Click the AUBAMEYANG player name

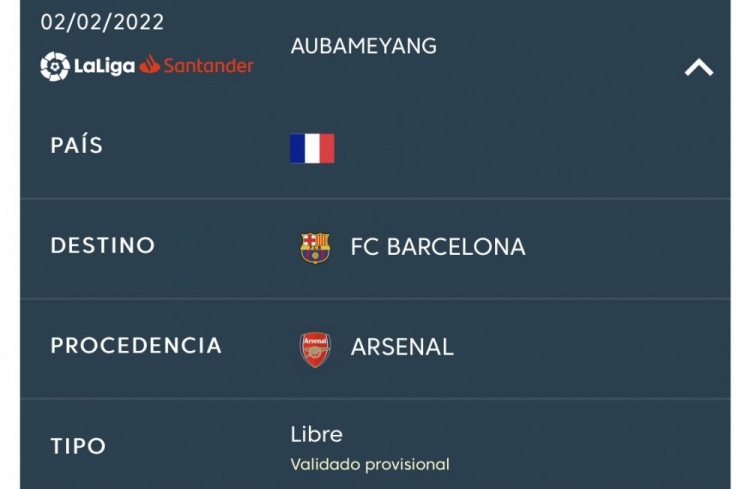click(x=364, y=46)
